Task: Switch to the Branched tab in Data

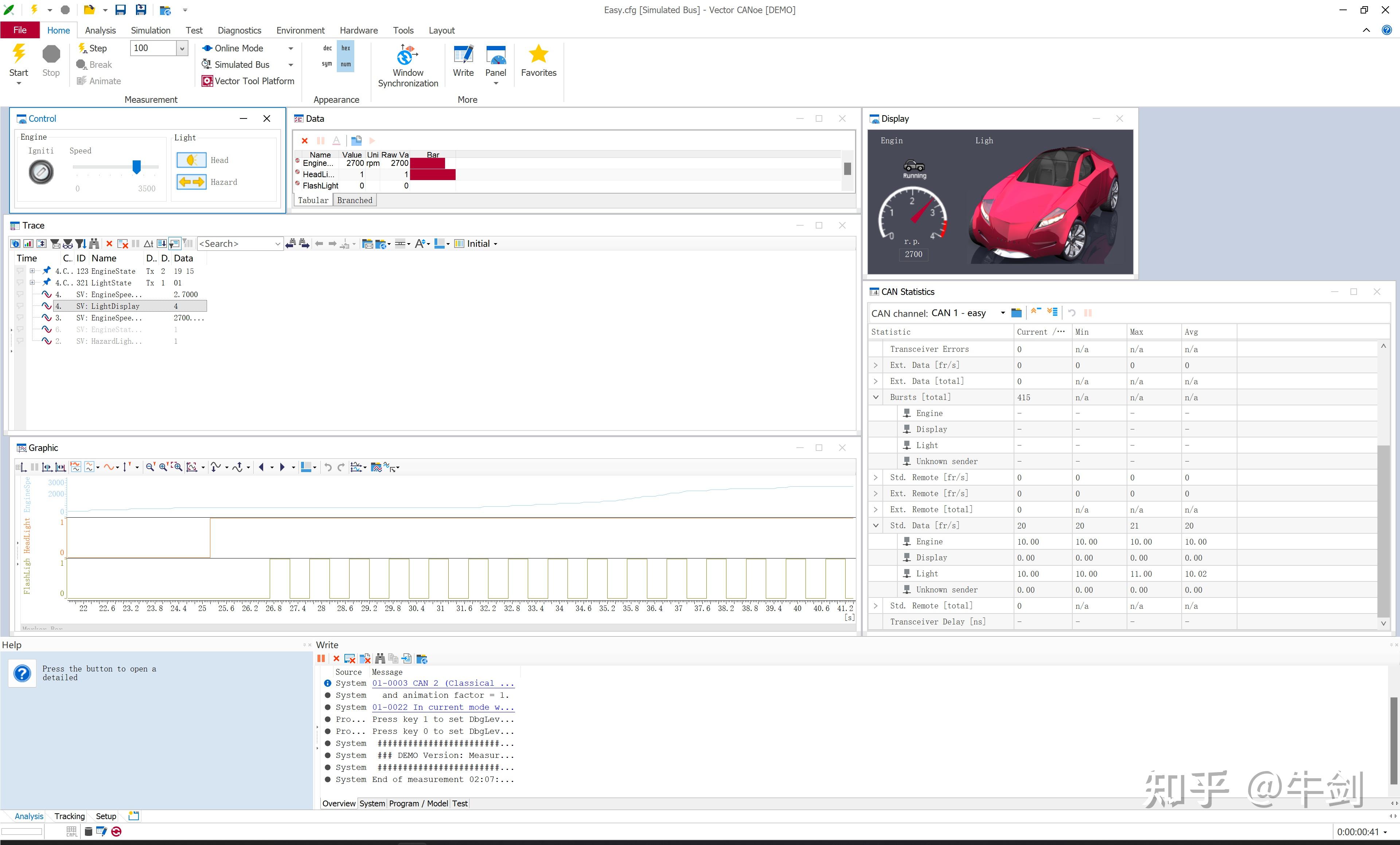Action: [355, 200]
